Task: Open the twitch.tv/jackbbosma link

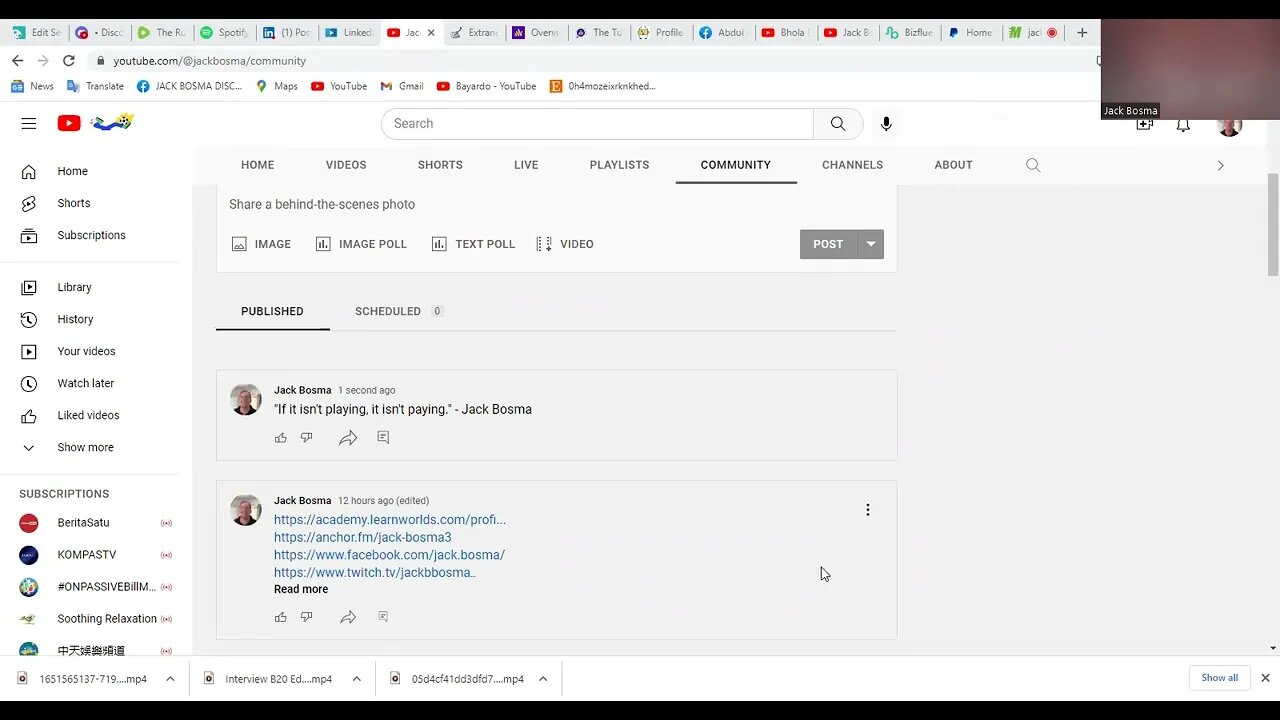Action: pos(375,573)
